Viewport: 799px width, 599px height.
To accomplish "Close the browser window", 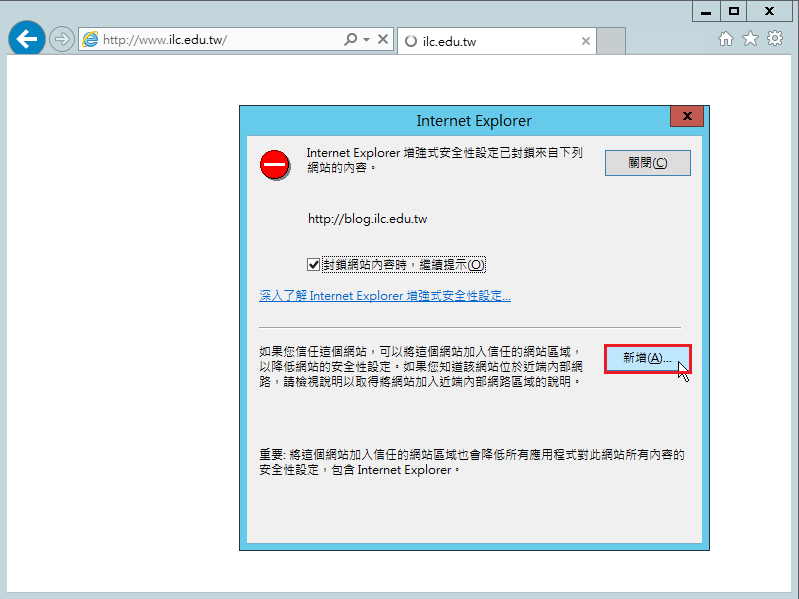I will [x=769, y=11].
